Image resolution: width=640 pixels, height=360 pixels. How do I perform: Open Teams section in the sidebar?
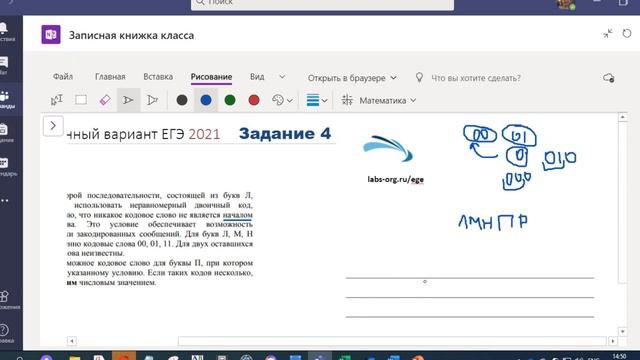(6, 99)
